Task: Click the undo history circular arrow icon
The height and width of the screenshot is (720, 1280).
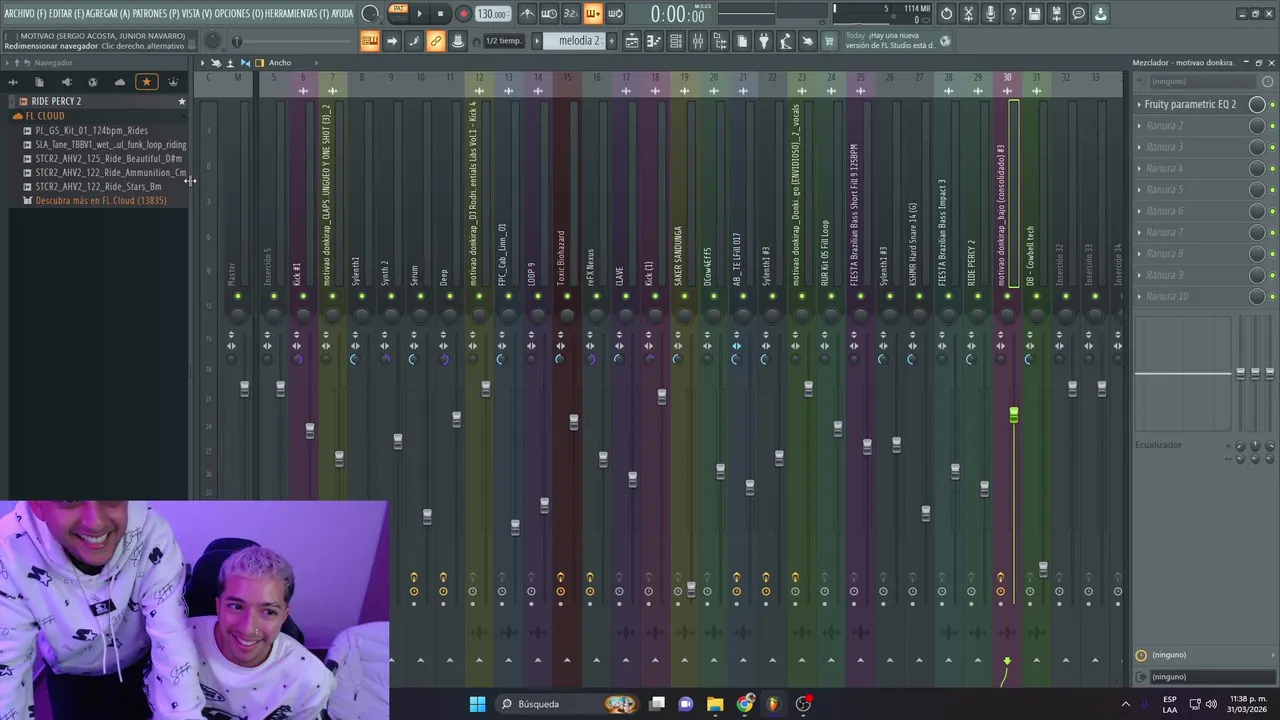Action: [946, 14]
